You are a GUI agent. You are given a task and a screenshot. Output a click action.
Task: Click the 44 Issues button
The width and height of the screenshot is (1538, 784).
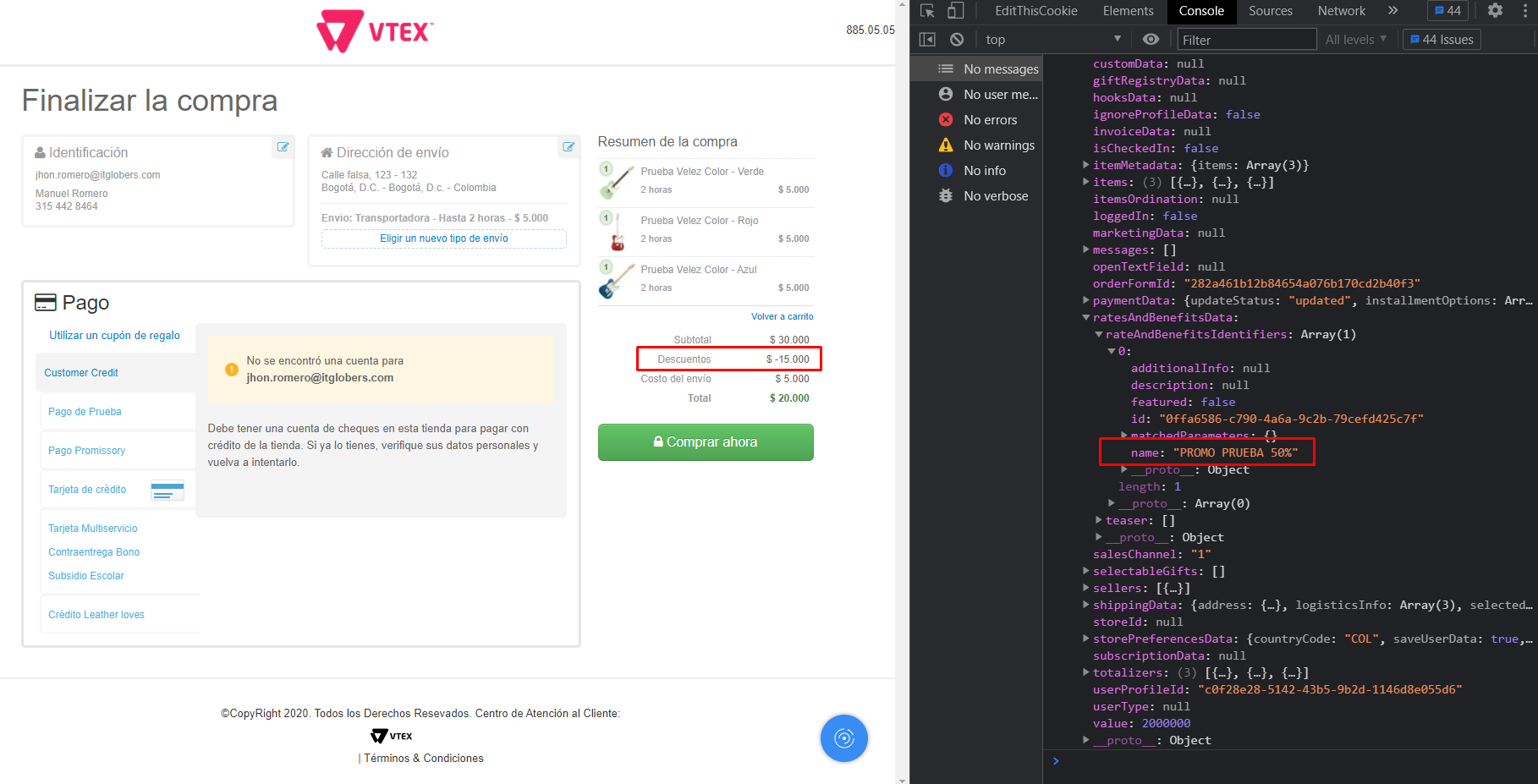click(x=1442, y=40)
